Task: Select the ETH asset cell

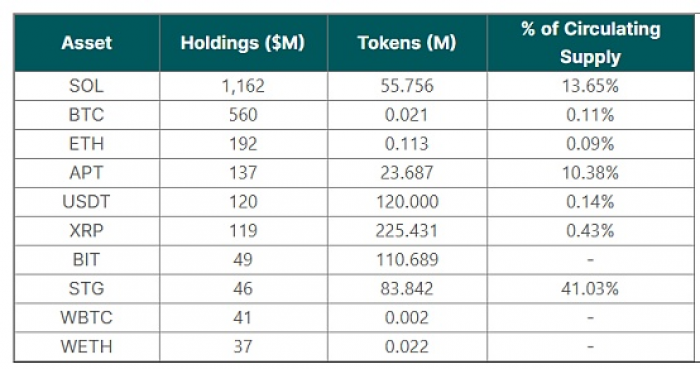Action: pos(87,144)
